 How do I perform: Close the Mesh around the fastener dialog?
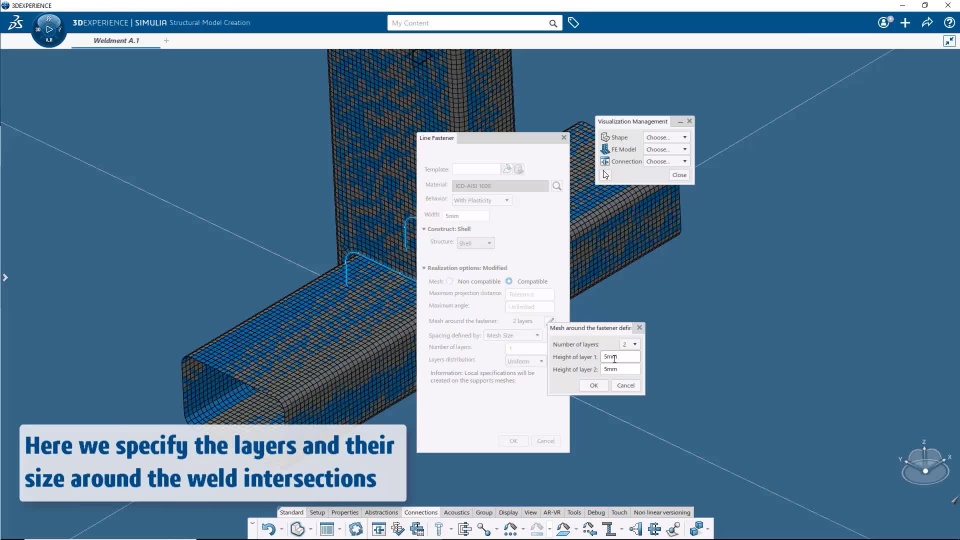tap(639, 328)
